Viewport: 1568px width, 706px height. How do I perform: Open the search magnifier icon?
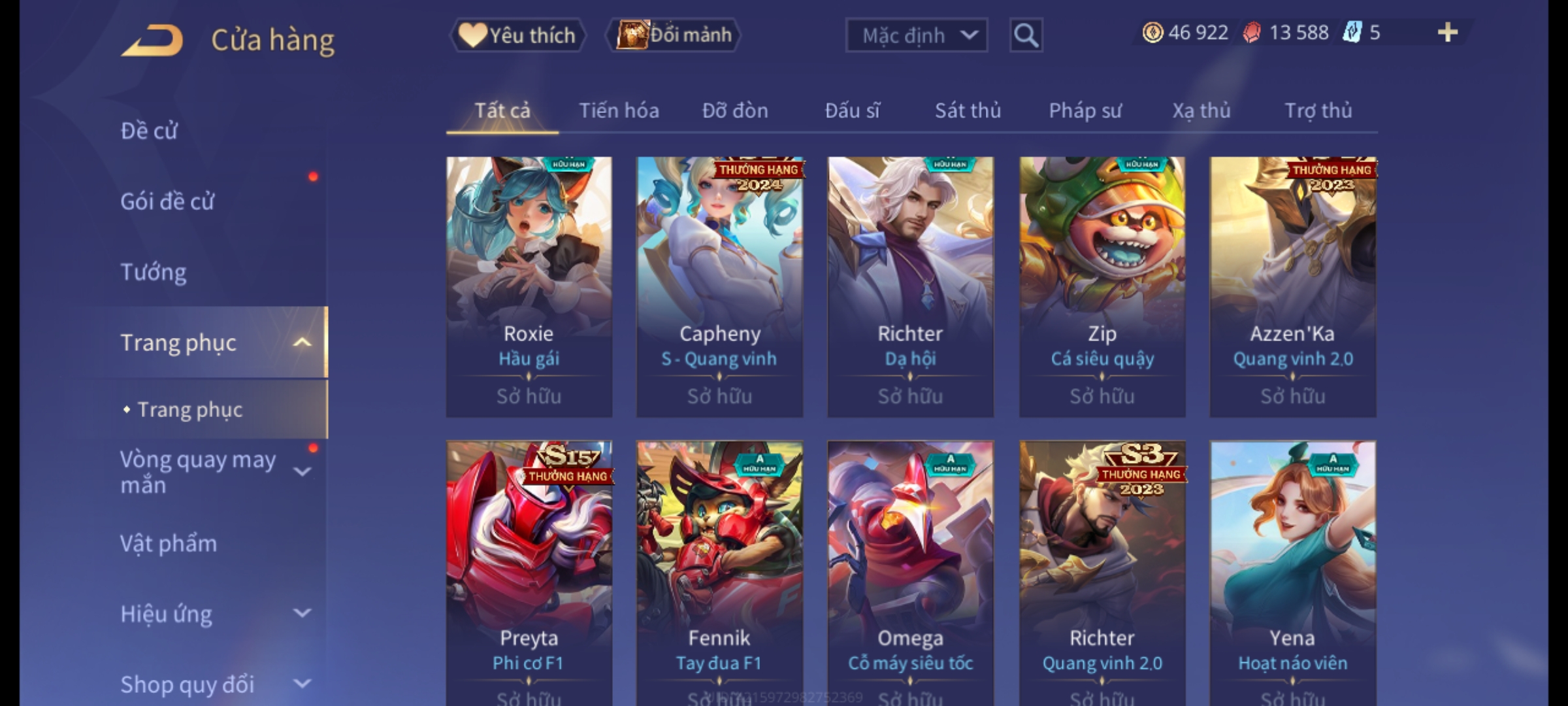click(1026, 35)
